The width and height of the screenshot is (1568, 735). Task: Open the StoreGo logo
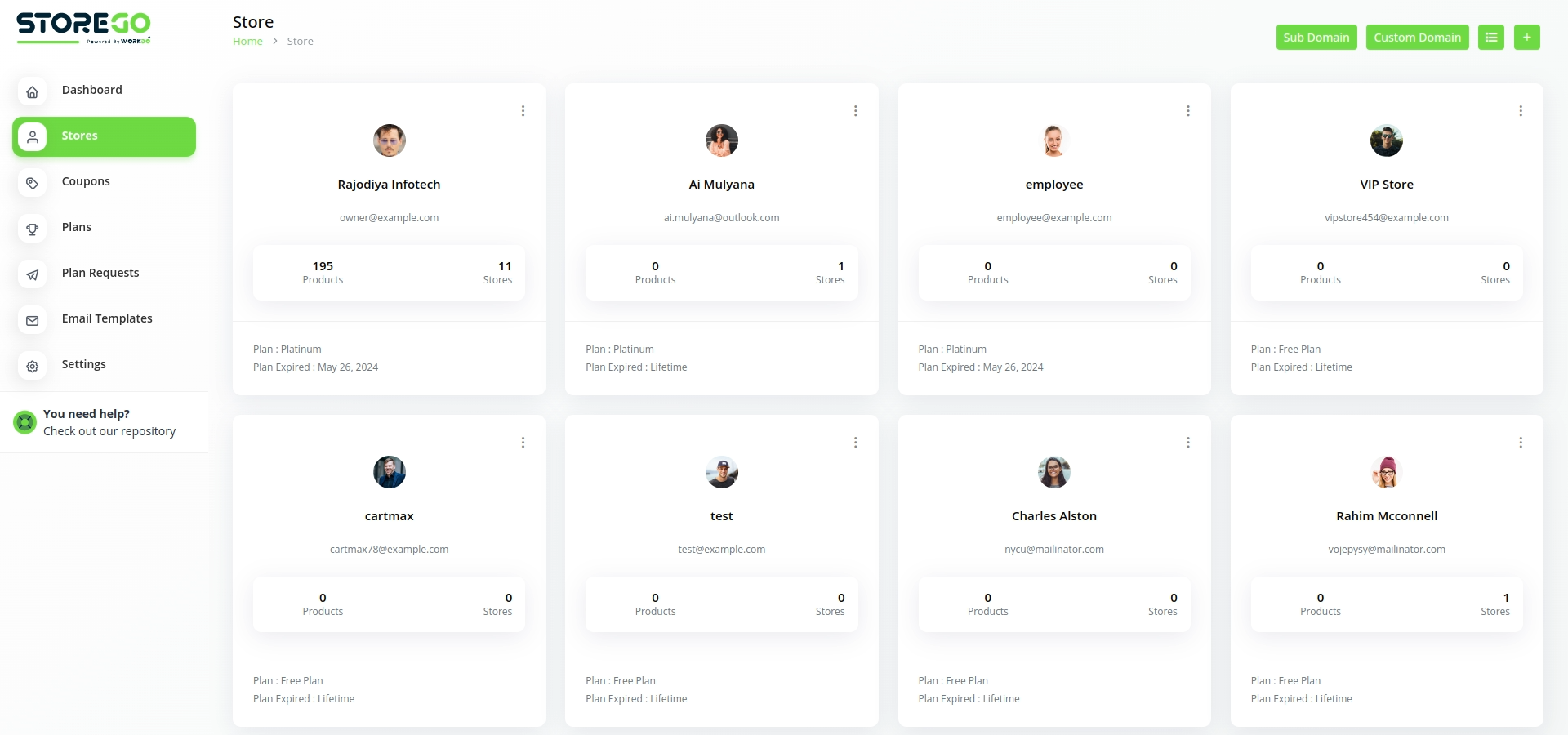click(83, 28)
